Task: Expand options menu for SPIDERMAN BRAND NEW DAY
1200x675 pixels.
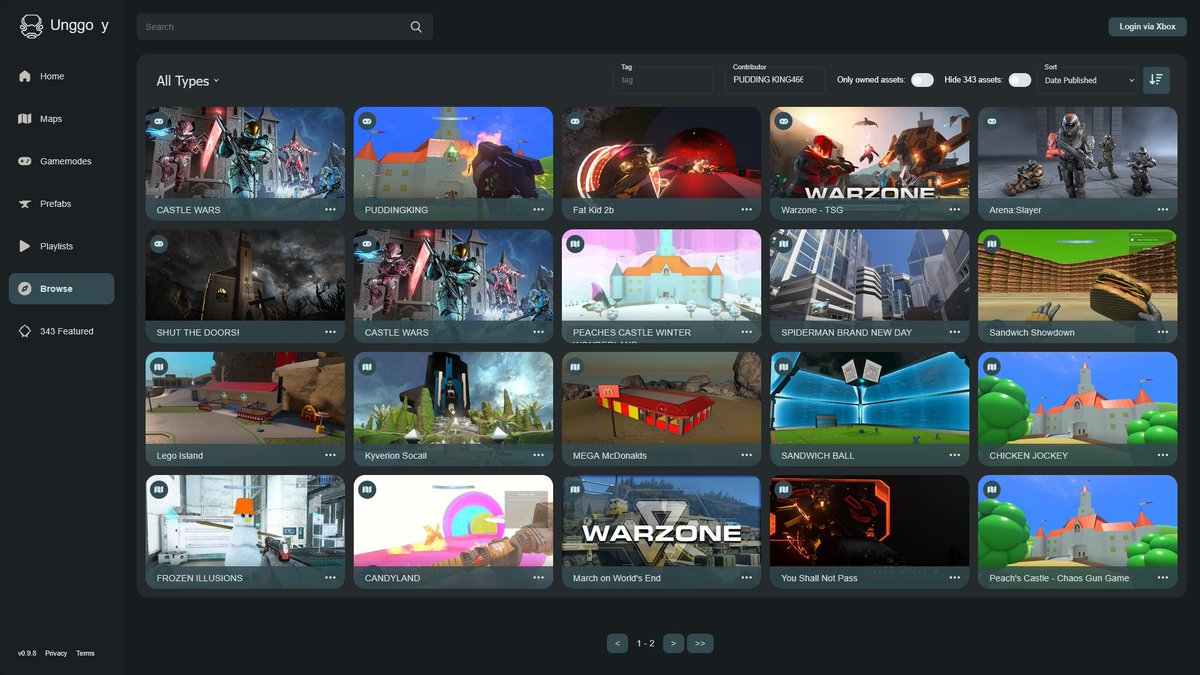Action: tap(954, 332)
